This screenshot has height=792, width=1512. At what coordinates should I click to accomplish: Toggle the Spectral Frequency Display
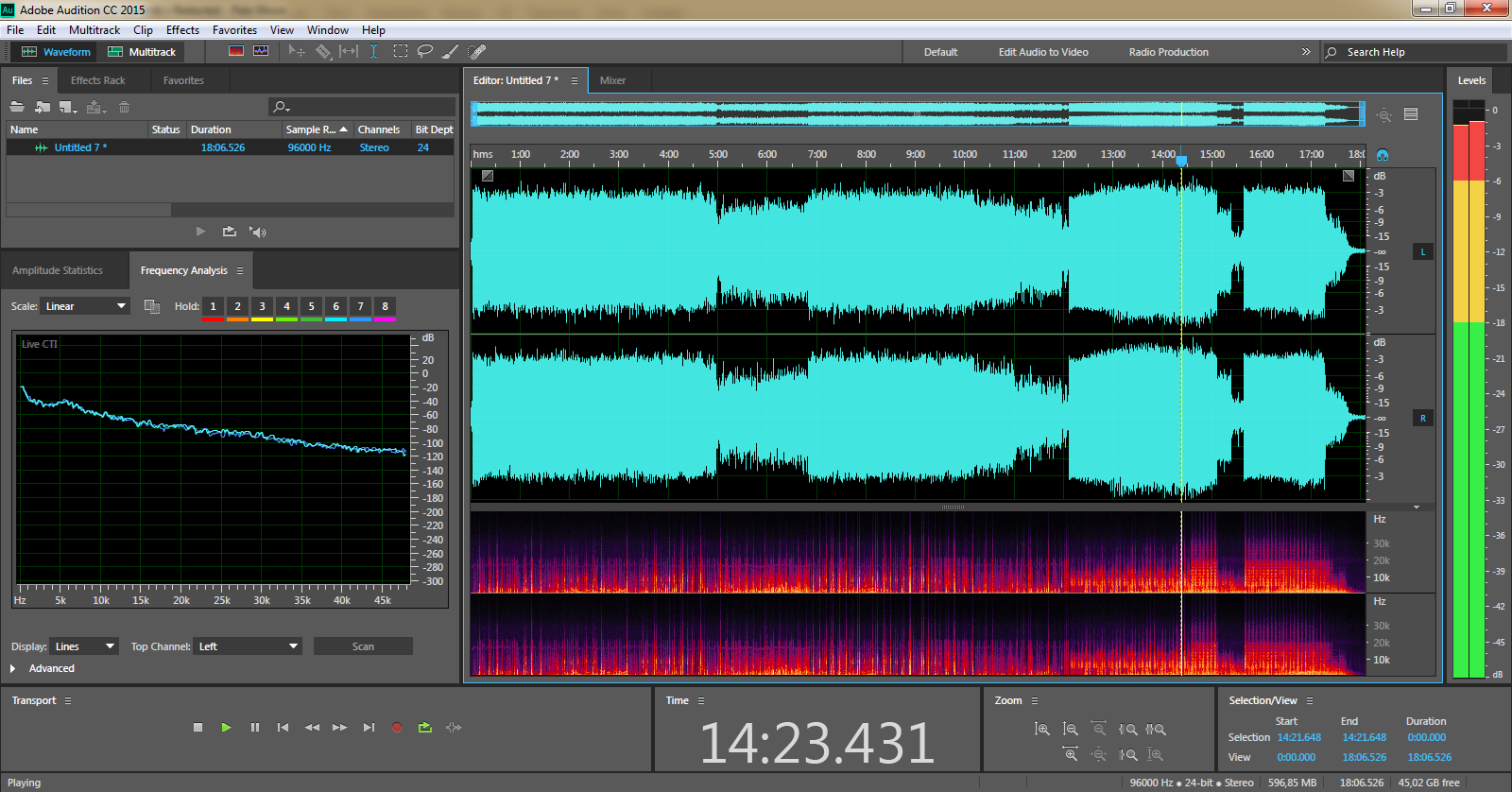pos(236,51)
